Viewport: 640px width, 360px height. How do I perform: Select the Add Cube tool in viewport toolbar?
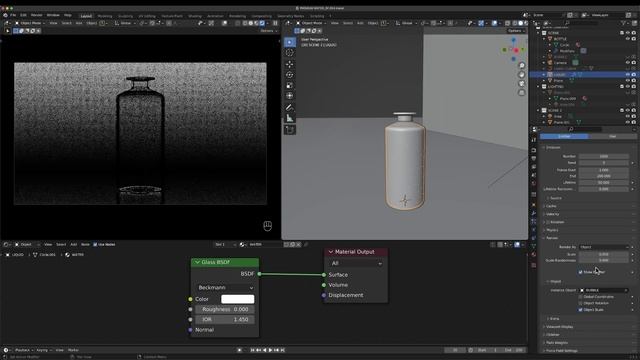(x=289, y=130)
